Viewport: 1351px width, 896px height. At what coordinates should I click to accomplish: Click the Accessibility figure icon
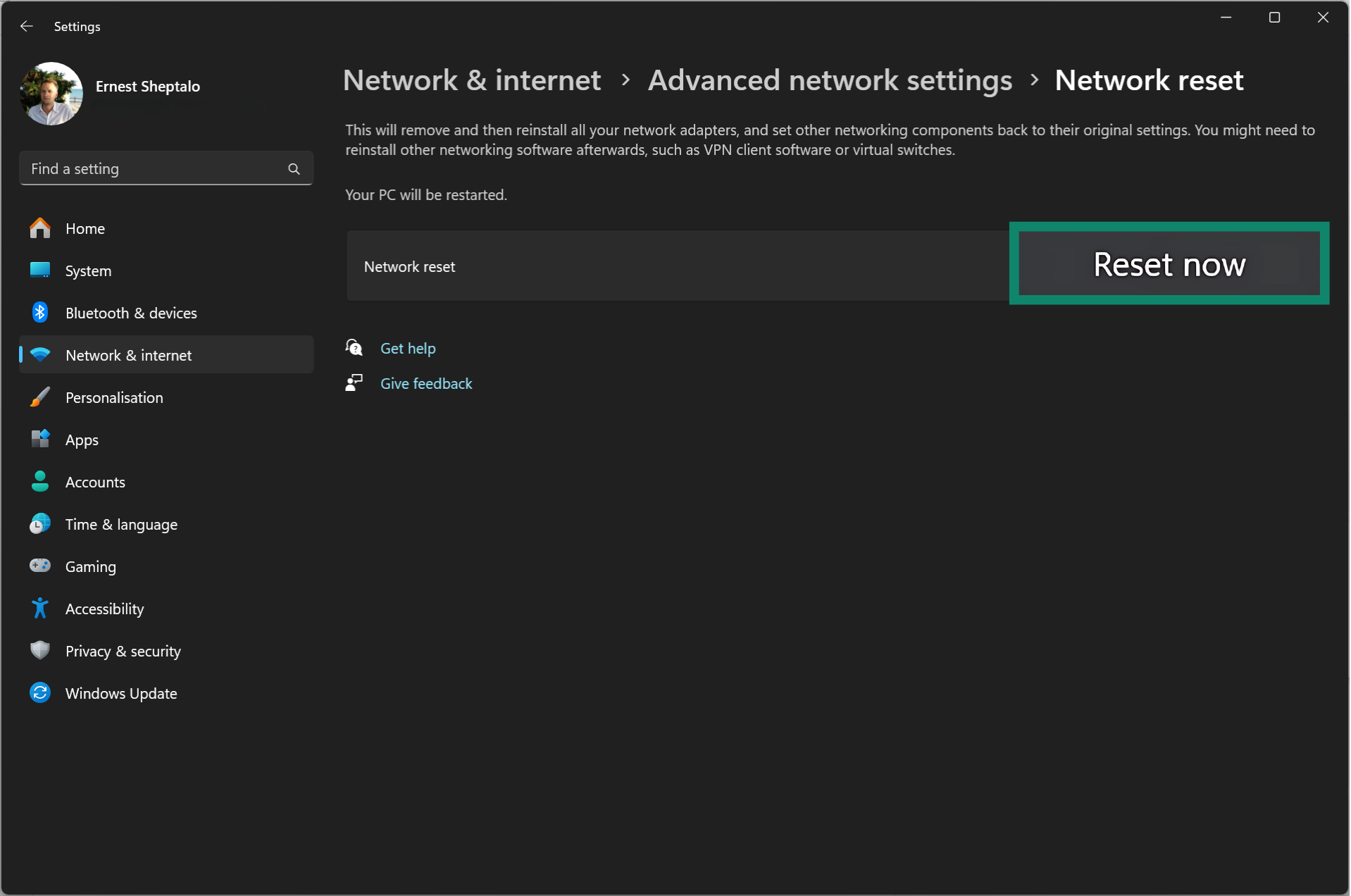point(40,608)
